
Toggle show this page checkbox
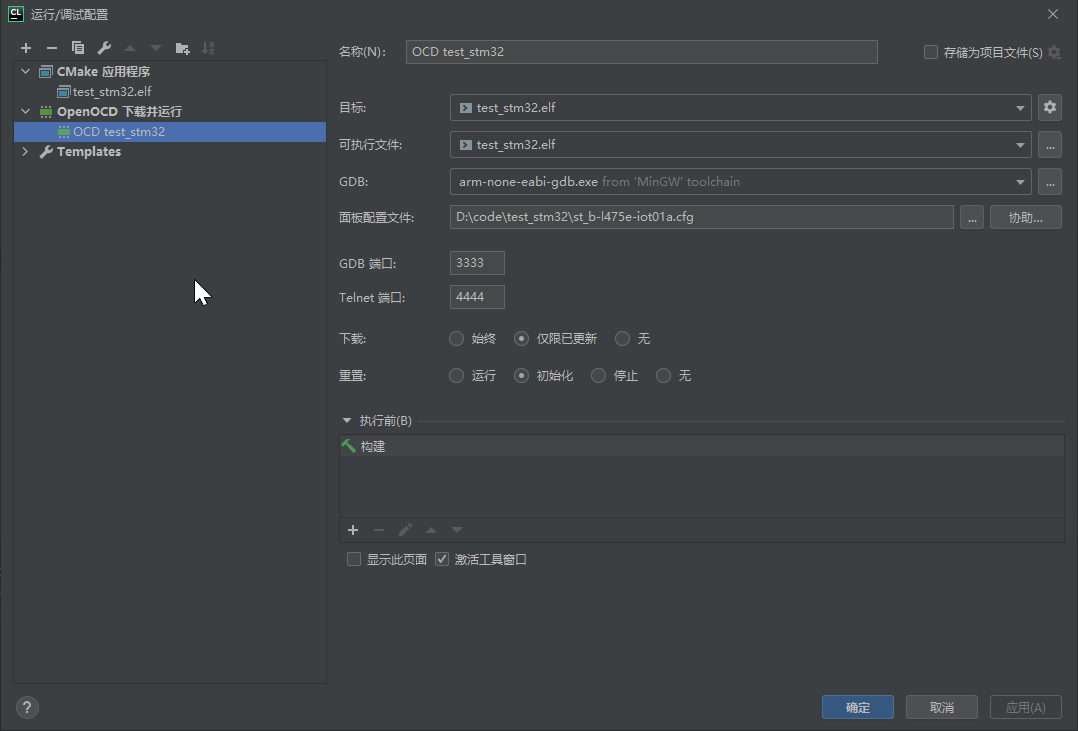(354, 559)
